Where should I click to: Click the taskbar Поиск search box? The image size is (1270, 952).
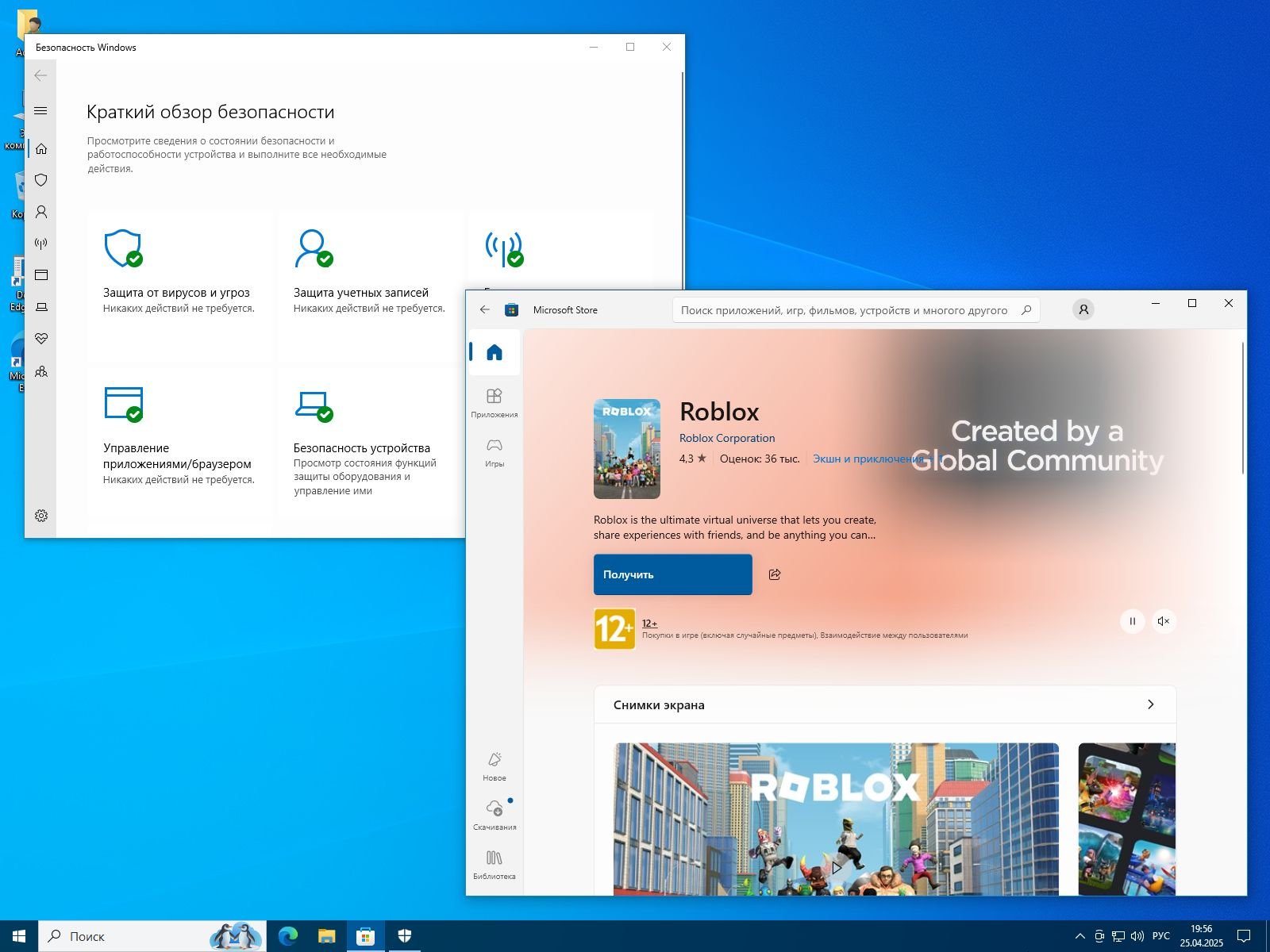point(152,936)
